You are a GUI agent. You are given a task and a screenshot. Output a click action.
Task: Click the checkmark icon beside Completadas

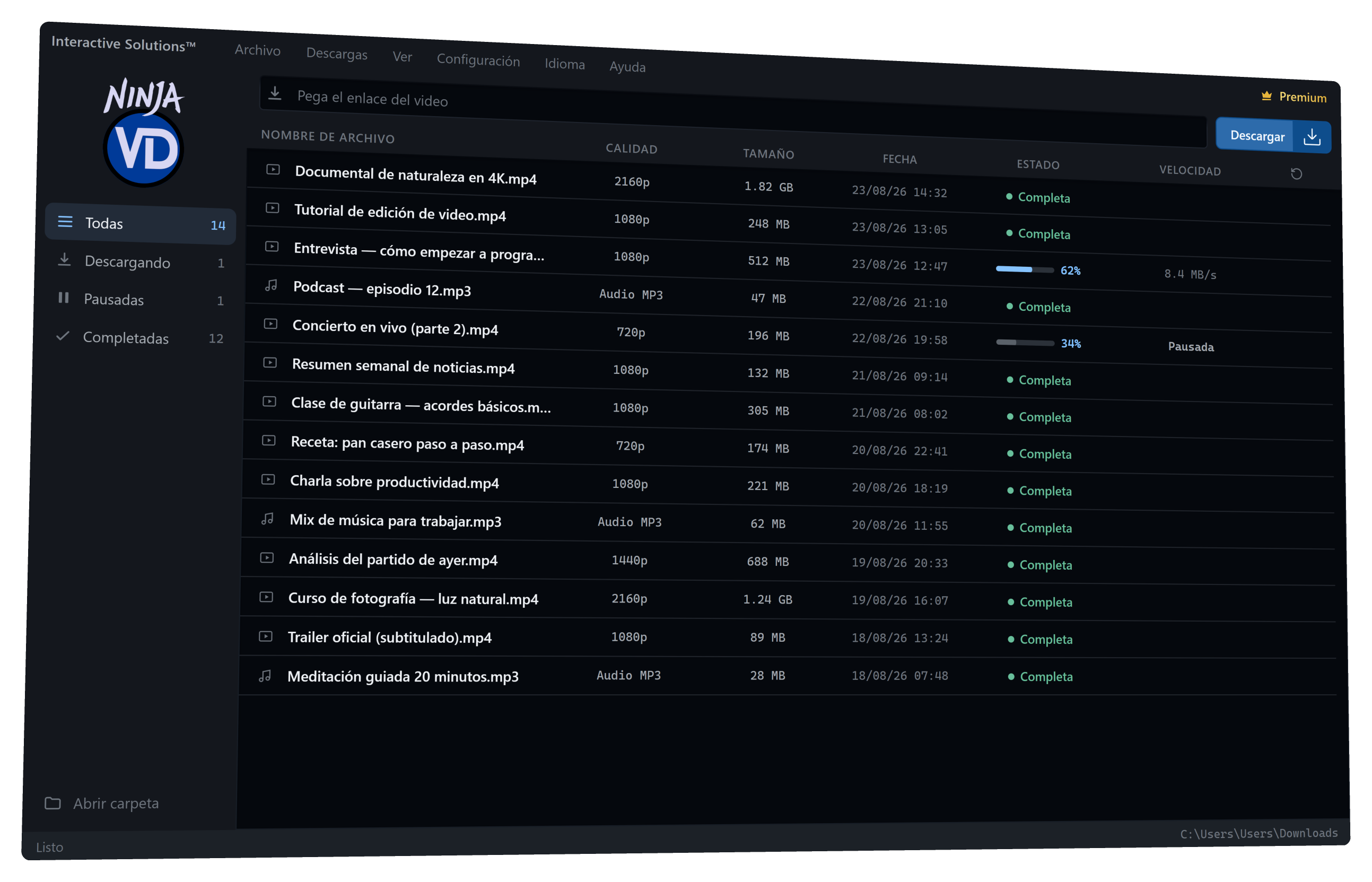click(x=63, y=336)
